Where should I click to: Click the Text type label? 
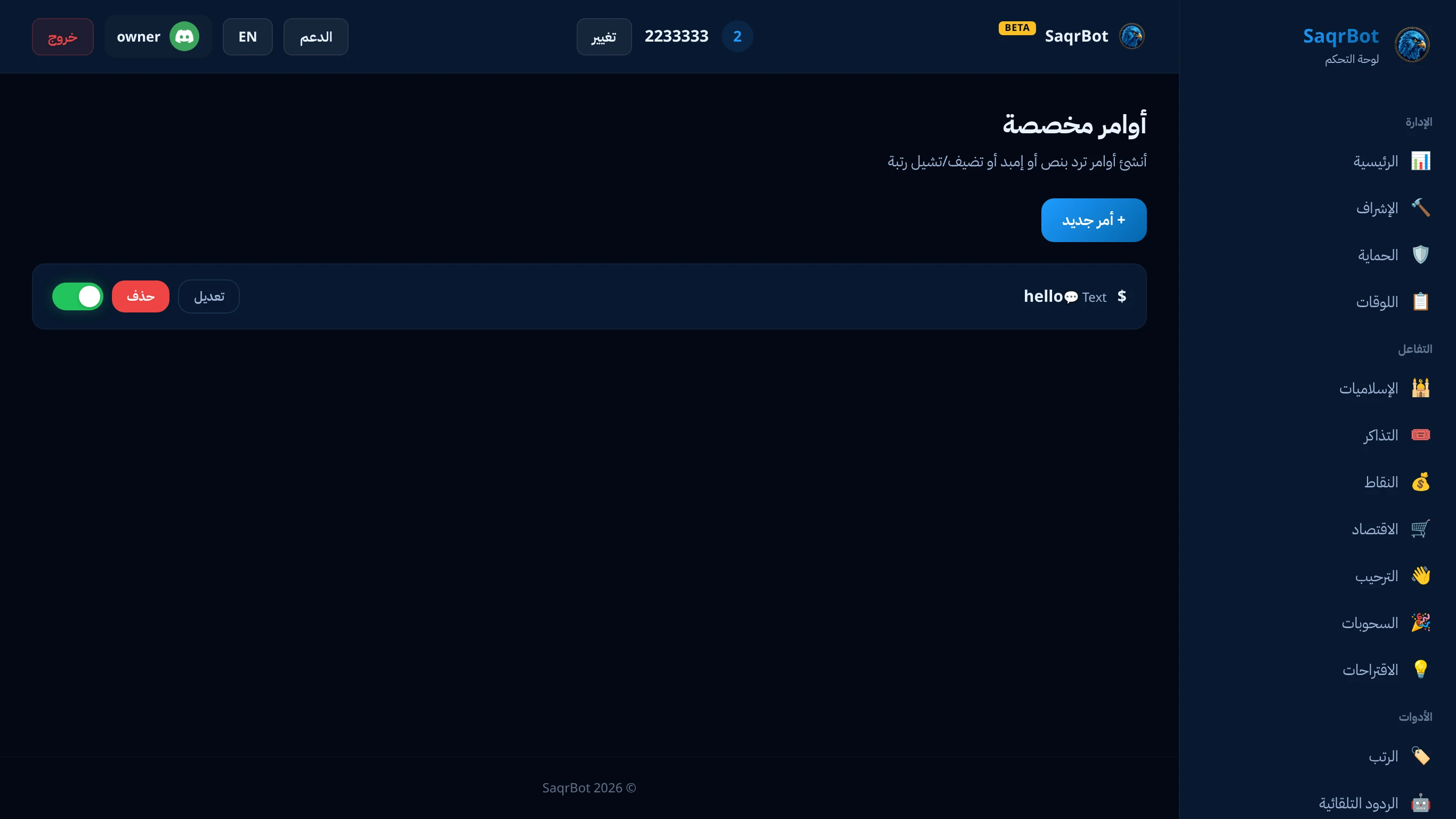[x=1094, y=297]
